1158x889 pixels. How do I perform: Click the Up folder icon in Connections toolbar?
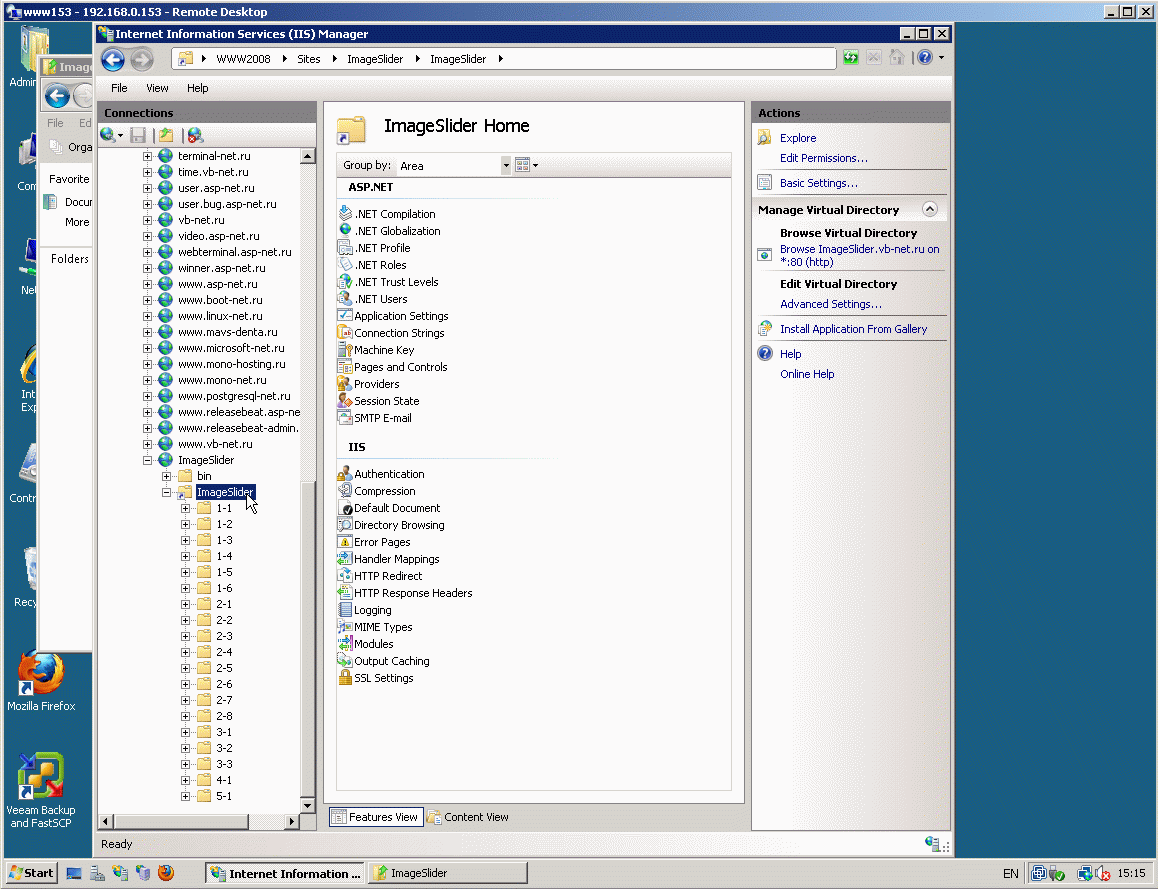coord(166,135)
